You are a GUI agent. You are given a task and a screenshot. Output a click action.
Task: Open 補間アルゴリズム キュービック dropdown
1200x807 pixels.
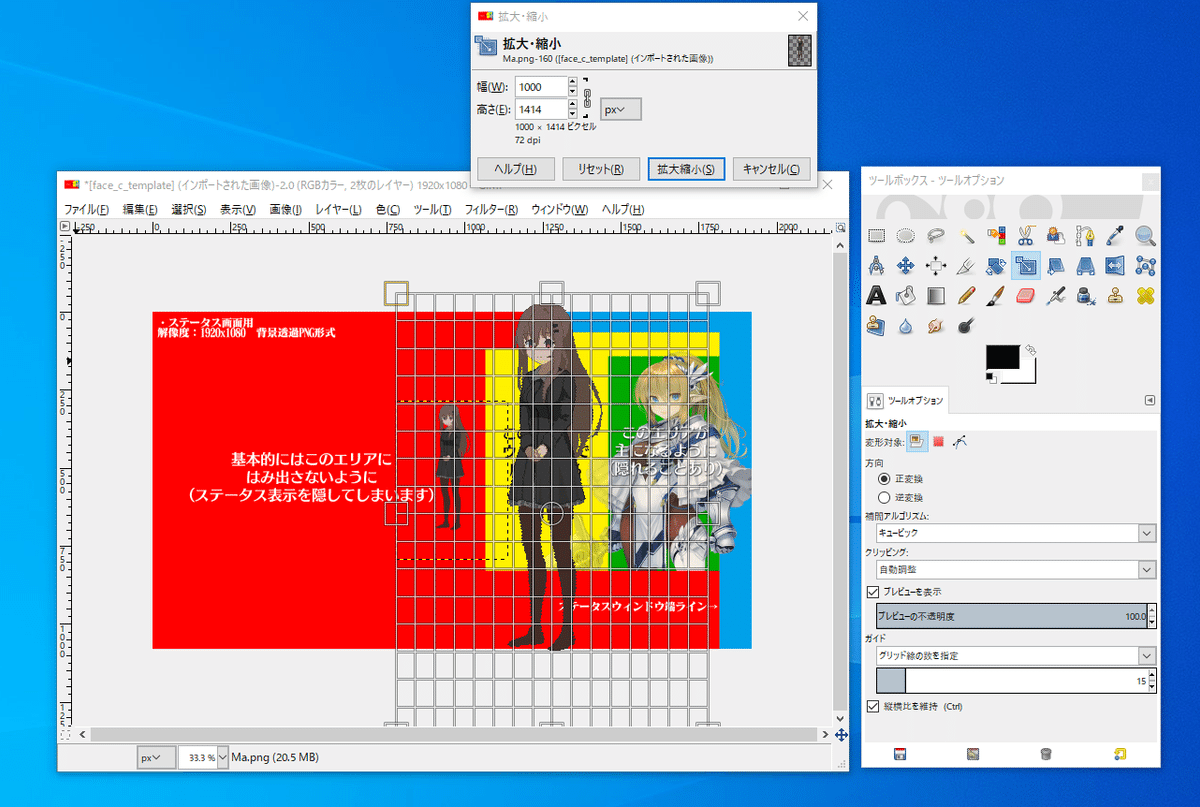coord(1016,533)
